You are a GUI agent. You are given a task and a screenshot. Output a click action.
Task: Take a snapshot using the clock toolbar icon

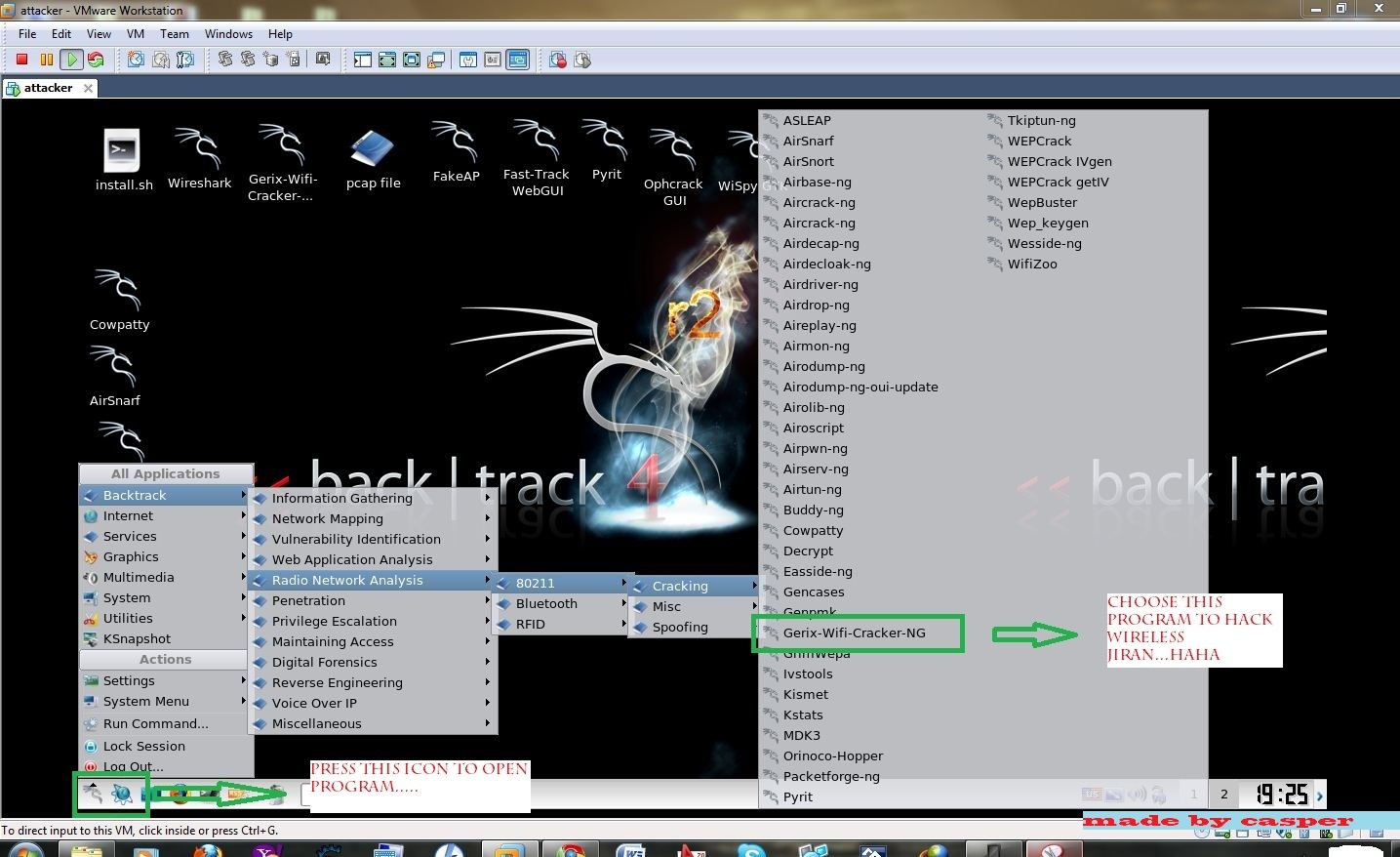[x=136, y=60]
